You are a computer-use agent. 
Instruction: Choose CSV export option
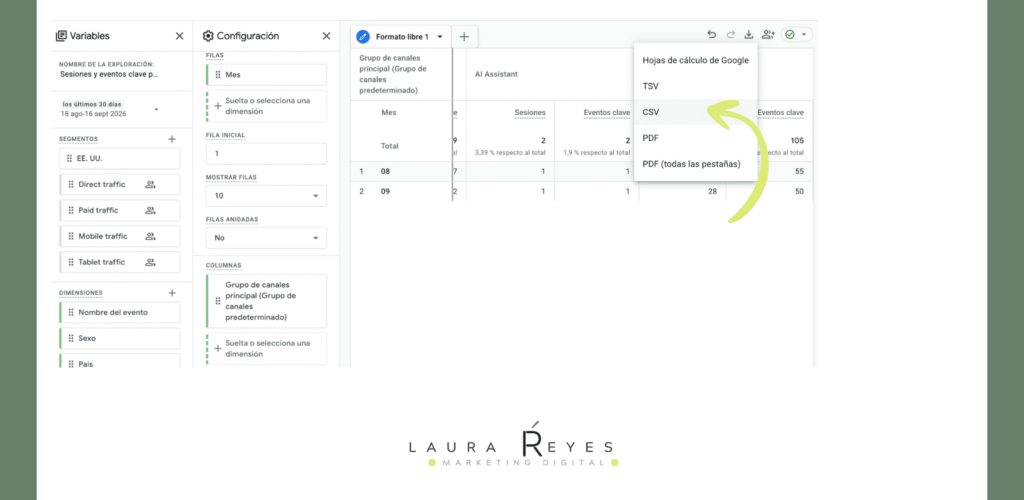tap(696, 112)
